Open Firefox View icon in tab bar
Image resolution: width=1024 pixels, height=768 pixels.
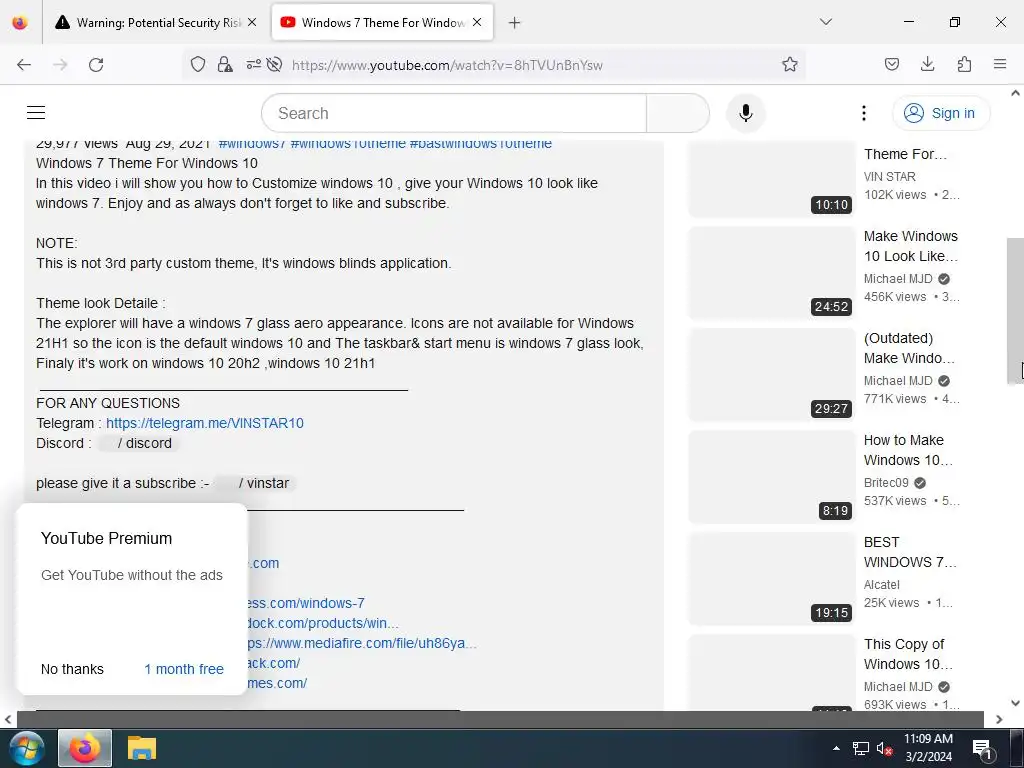tap(20, 23)
